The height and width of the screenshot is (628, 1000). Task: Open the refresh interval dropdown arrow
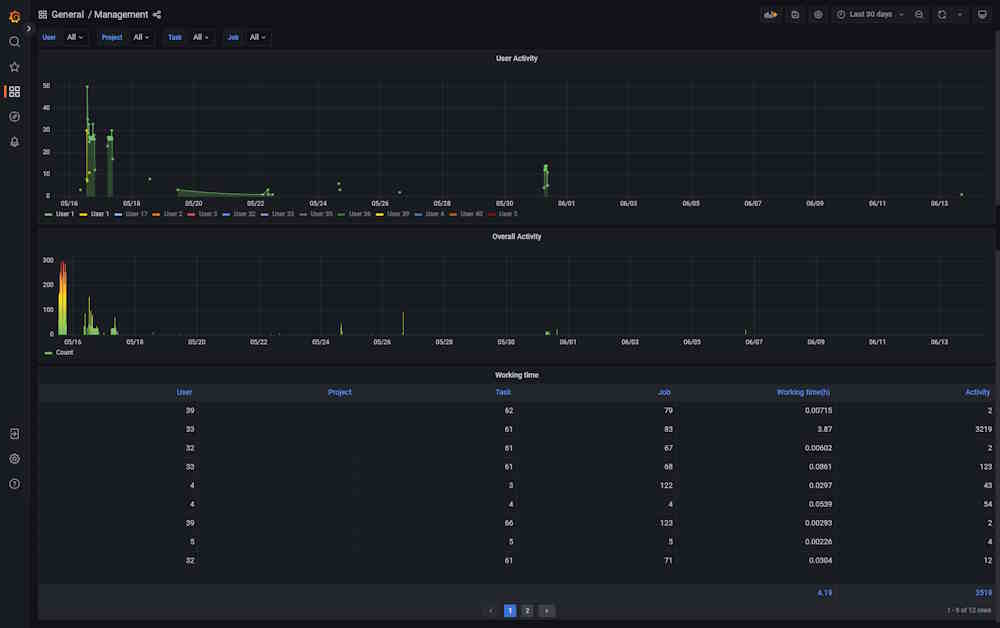pos(959,14)
